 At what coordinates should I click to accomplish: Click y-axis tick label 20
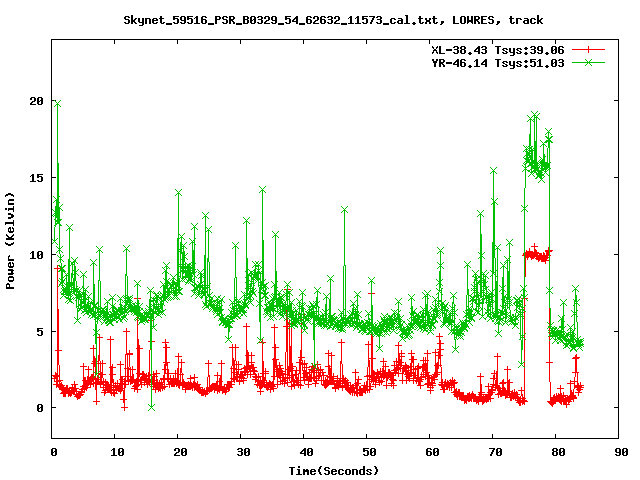pos(36,101)
